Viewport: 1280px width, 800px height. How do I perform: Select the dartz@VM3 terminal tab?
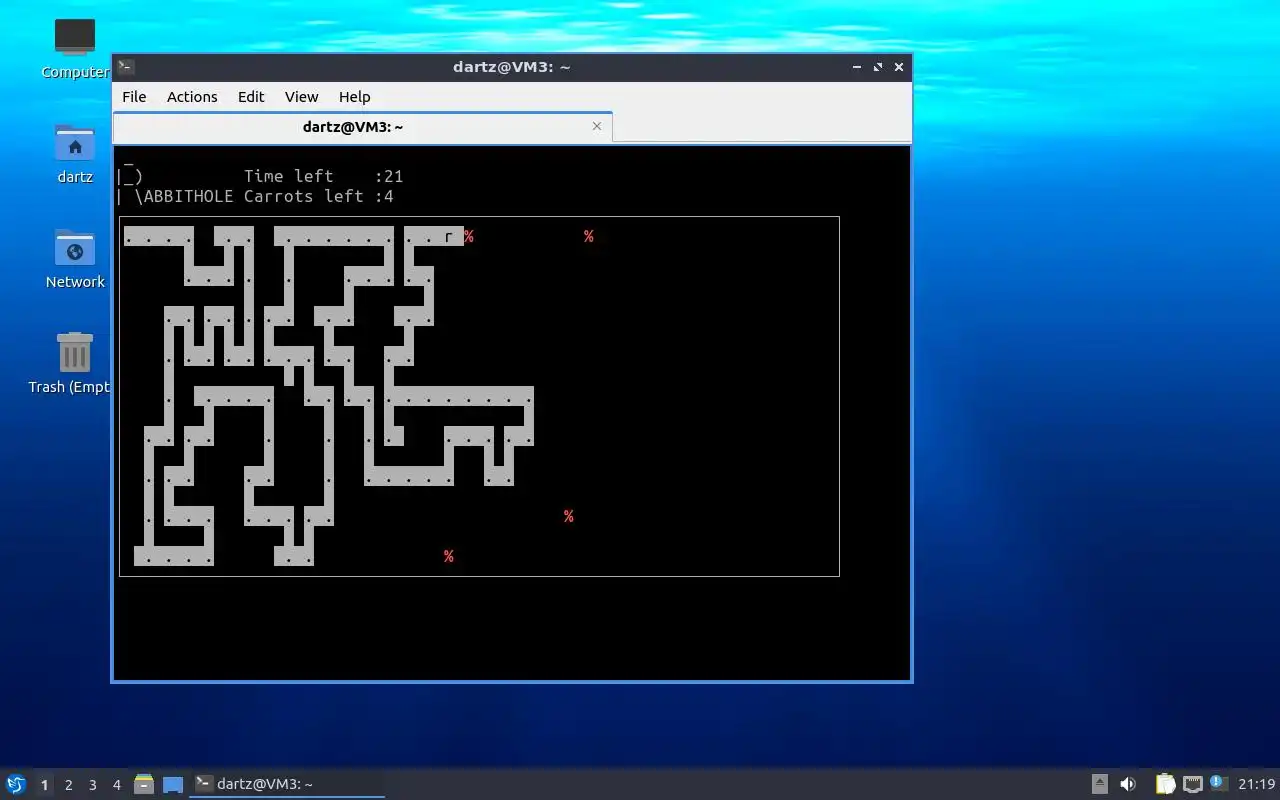coord(362,127)
